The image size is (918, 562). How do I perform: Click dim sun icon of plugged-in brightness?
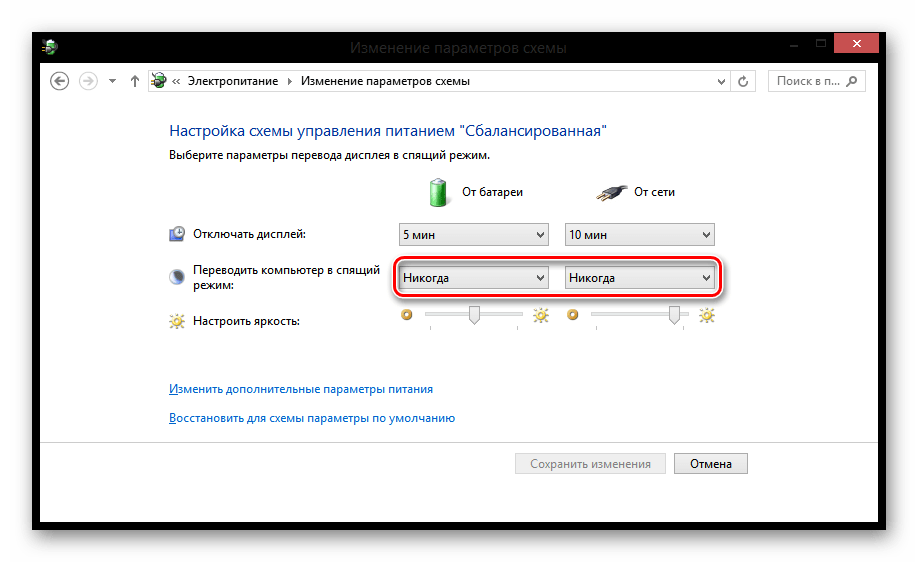coord(573,315)
